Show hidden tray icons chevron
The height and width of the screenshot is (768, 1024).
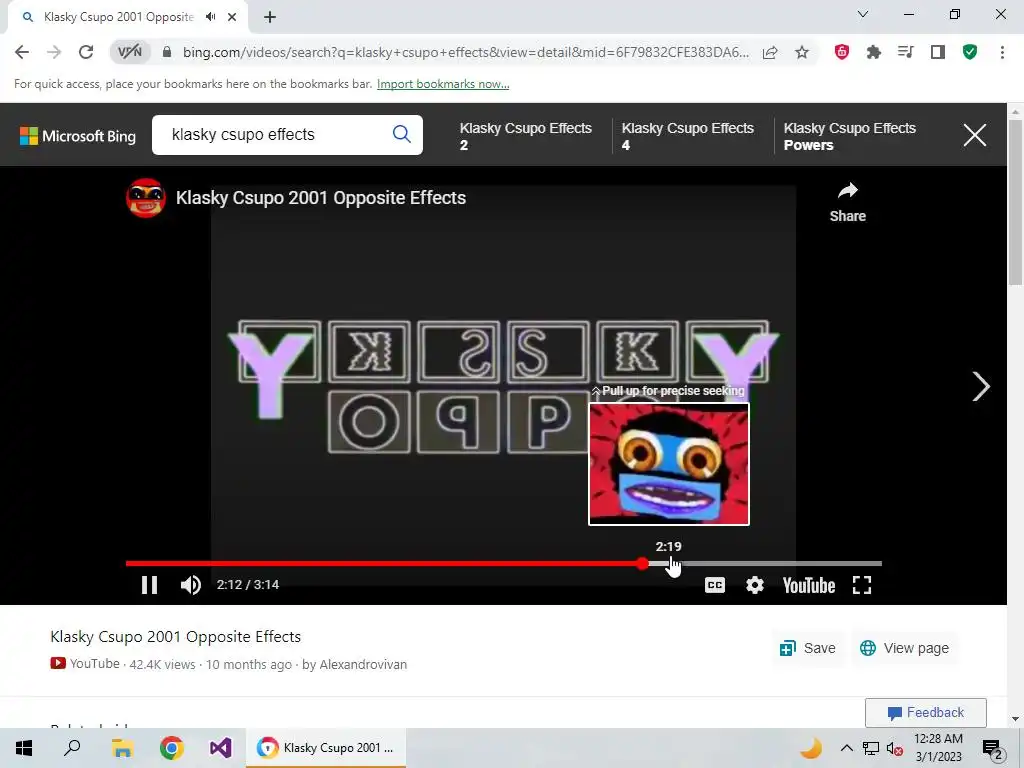(846, 748)
